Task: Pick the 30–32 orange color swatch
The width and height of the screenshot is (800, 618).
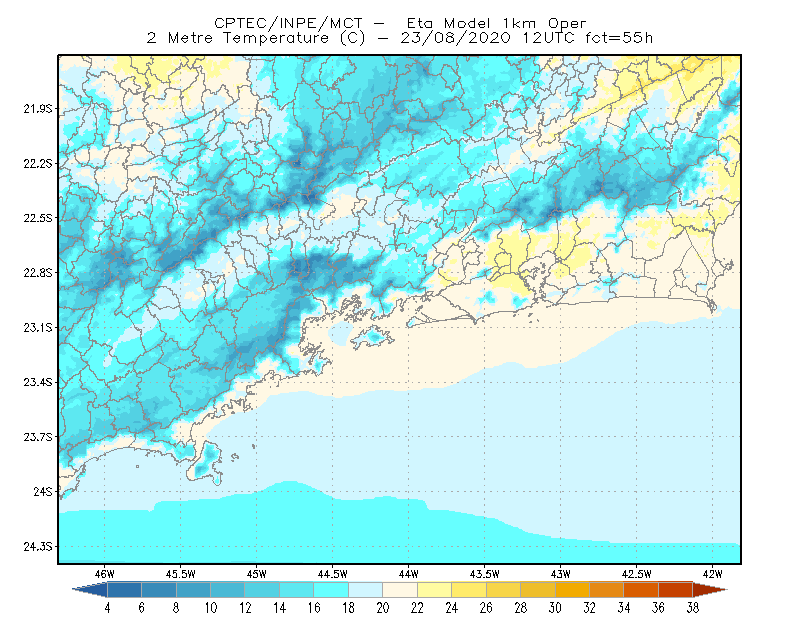Action: (572, 590)
